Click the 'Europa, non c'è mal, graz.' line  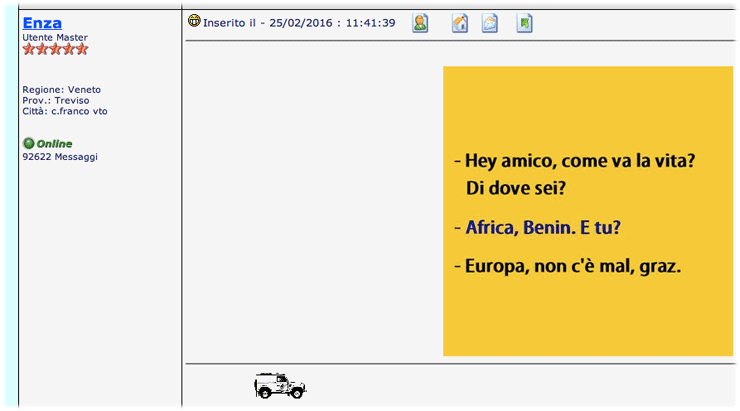(573, 266)
